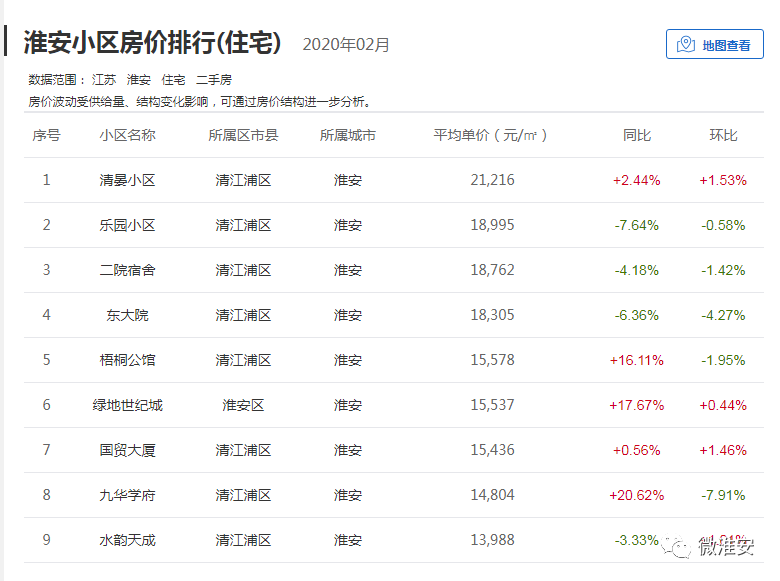Click the +1.53% month-on-month value
The width and height of the screenshot is (780, 581).
coord(723,180)
